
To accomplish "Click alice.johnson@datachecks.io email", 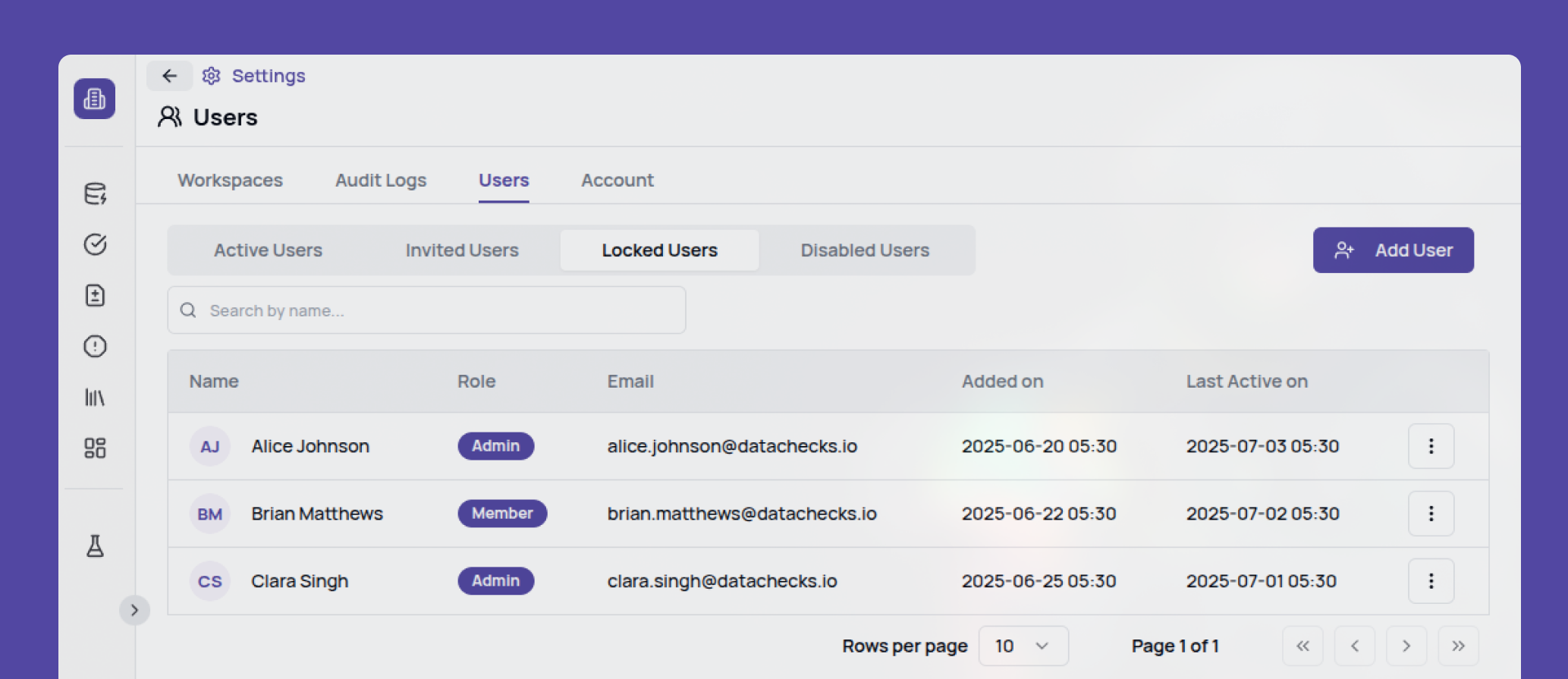I will 732,446.
